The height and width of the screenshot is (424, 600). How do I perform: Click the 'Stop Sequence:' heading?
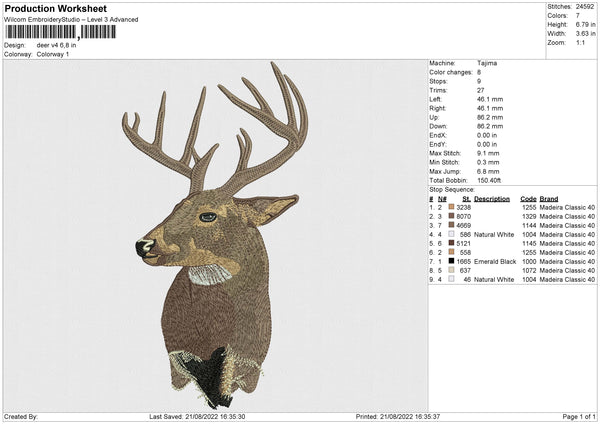click(452, 190)
